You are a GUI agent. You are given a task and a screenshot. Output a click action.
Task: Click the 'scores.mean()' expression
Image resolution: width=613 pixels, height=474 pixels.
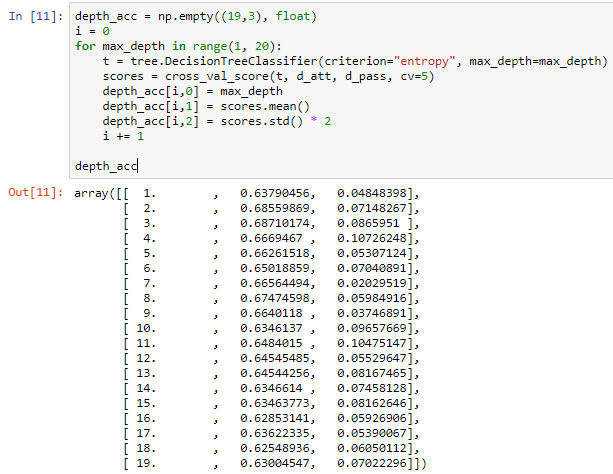point(265,106)
